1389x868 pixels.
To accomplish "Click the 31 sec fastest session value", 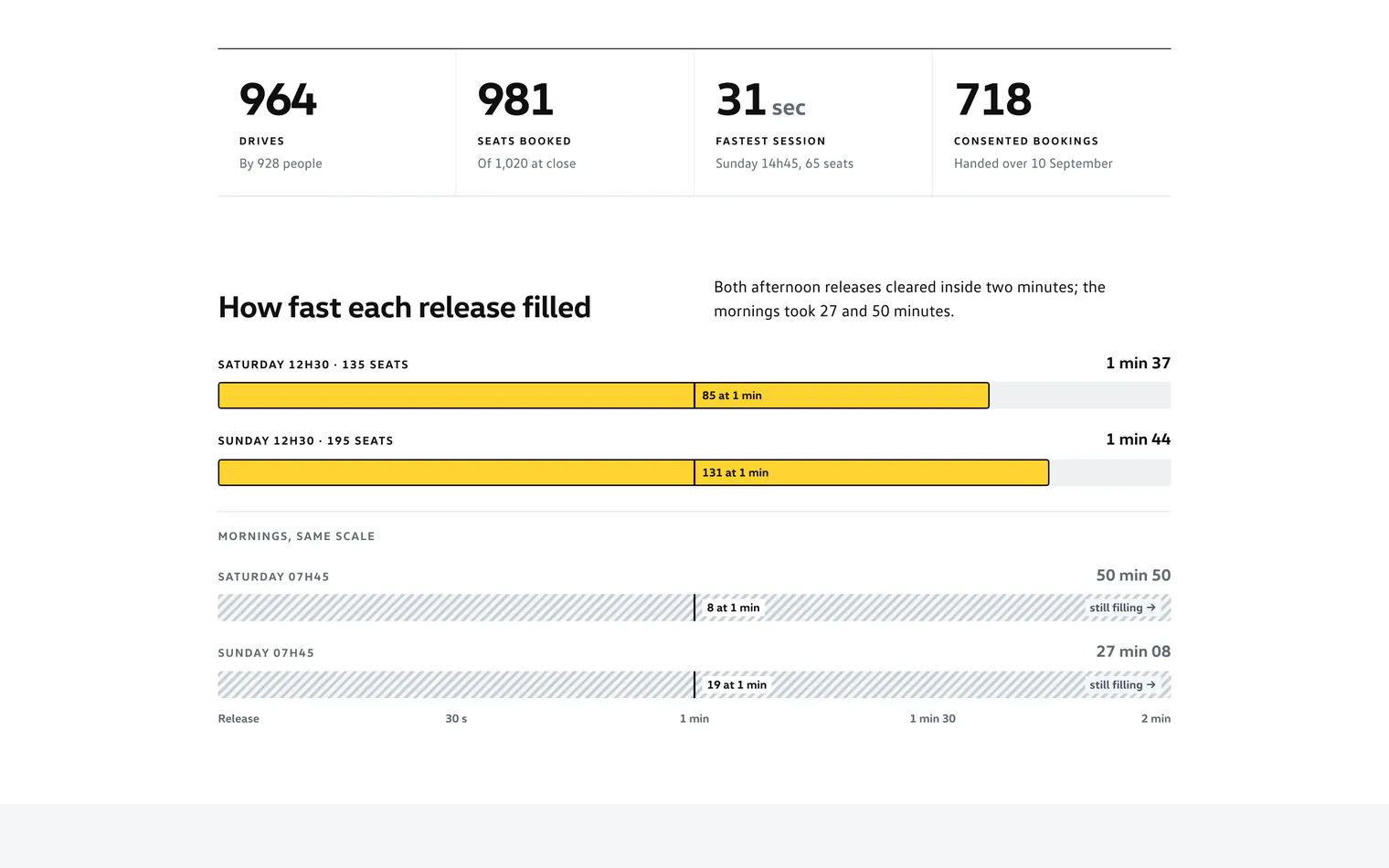I will (x=760, y=100).
